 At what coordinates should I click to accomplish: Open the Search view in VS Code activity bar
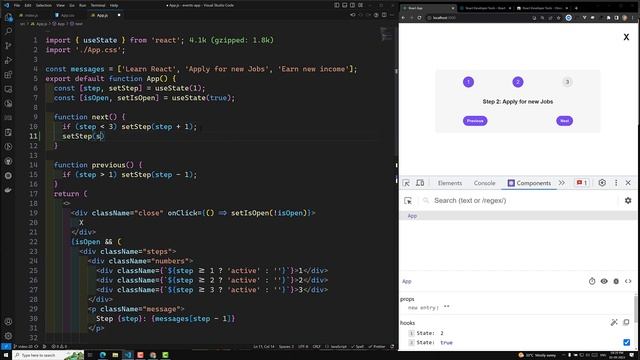click(8, 31)
